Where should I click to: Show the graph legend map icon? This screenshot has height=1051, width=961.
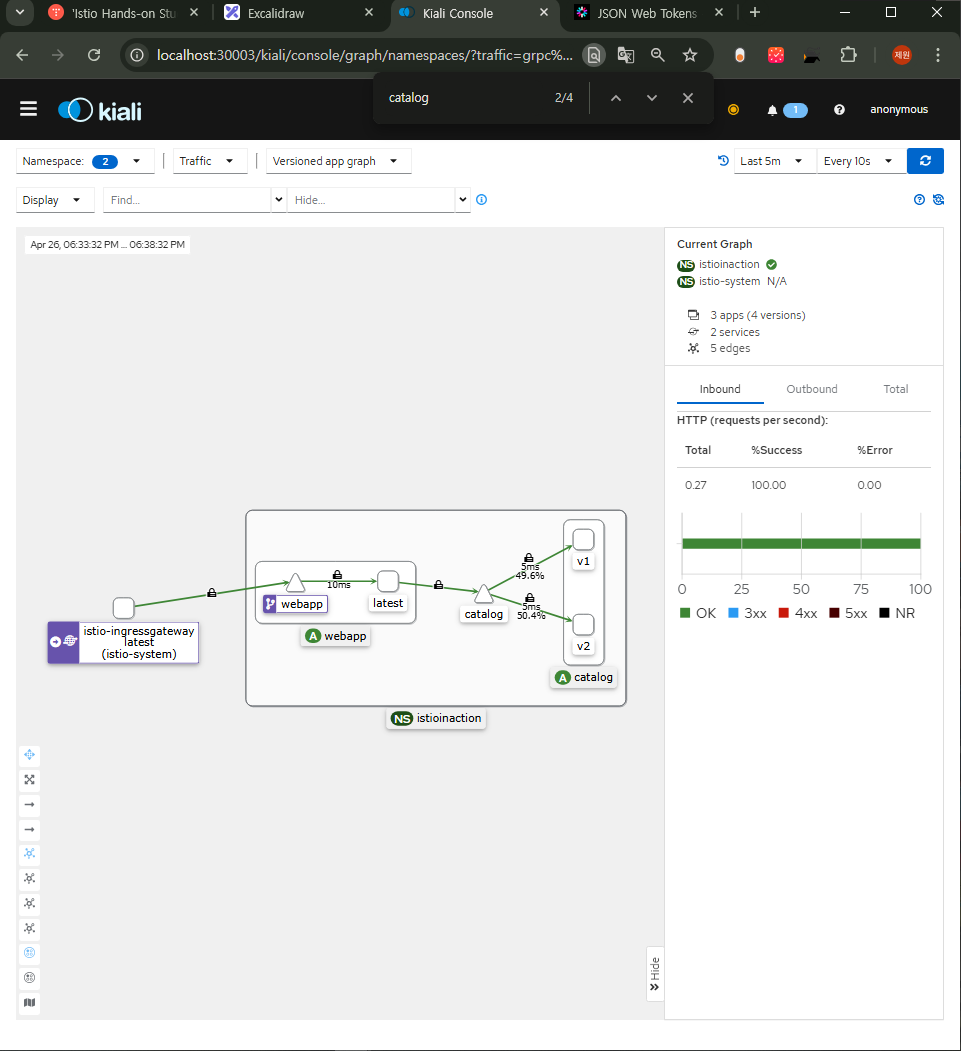(x=29, y=1003)
